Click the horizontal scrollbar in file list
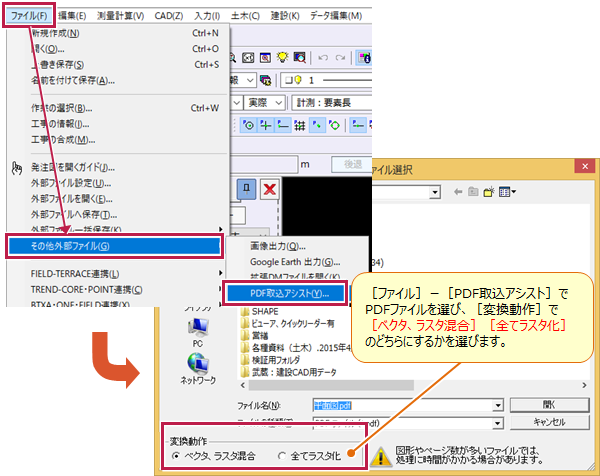 click(x=331, y=385)
